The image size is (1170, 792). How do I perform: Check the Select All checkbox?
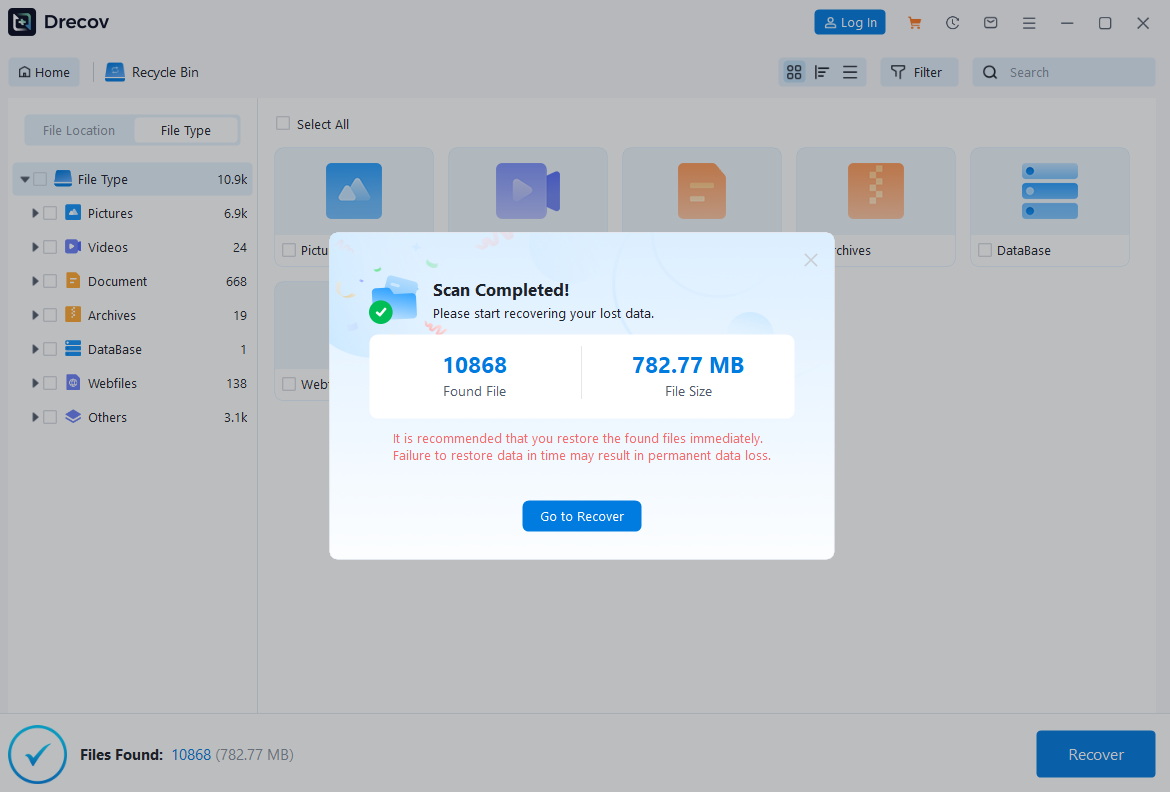click(x=283, y=124)
